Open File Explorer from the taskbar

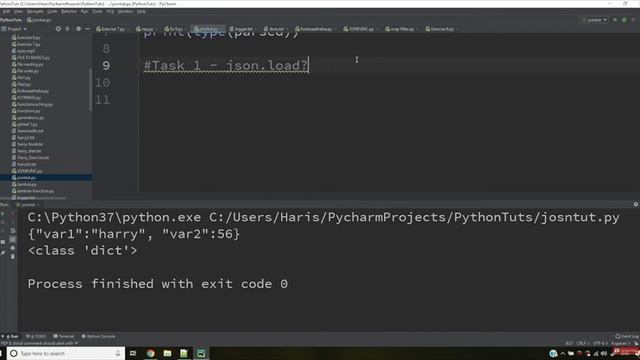[167, 353]
